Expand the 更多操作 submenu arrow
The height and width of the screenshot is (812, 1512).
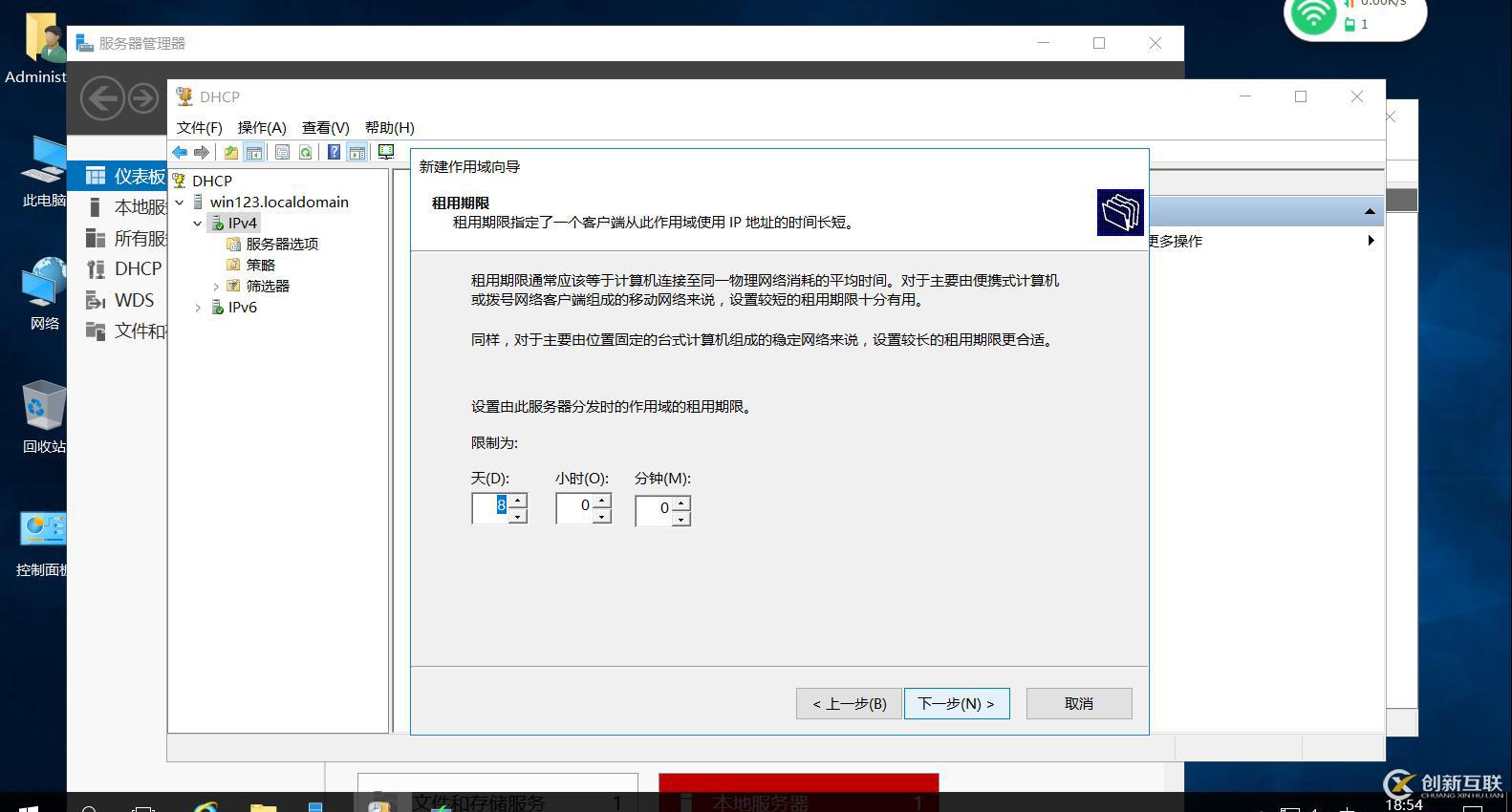point(1371,241)
